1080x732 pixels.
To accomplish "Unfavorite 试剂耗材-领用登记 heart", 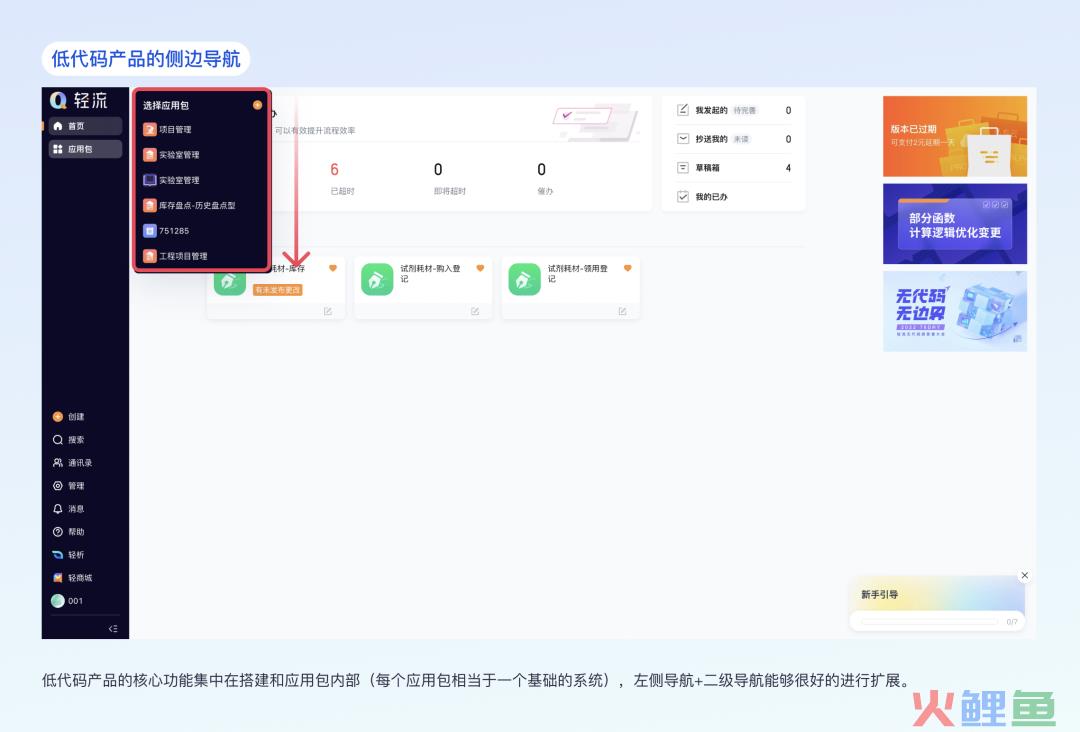I will tap(627, 269).
